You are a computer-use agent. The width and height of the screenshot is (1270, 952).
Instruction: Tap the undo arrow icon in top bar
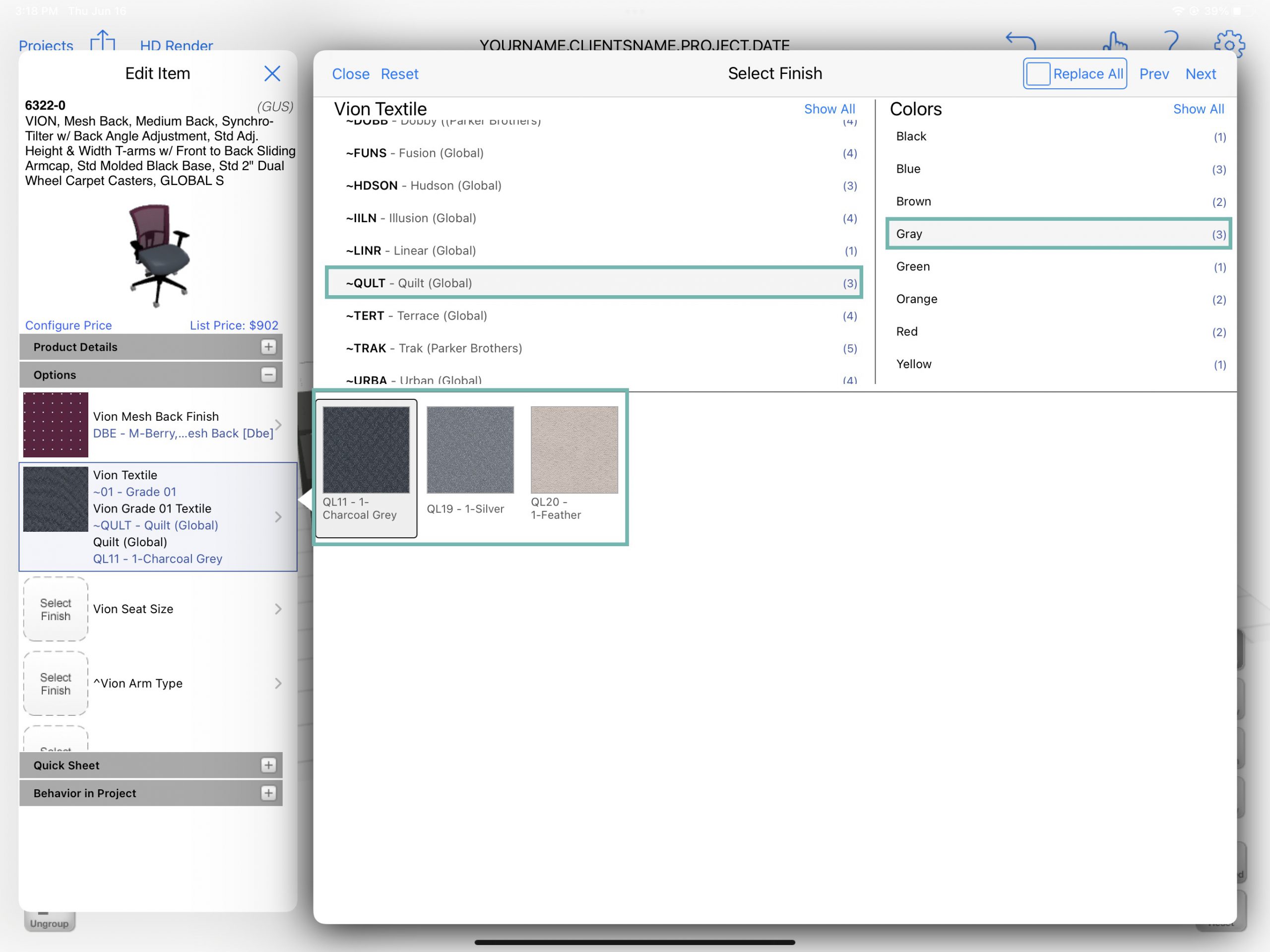click(x=1021, y=41)
